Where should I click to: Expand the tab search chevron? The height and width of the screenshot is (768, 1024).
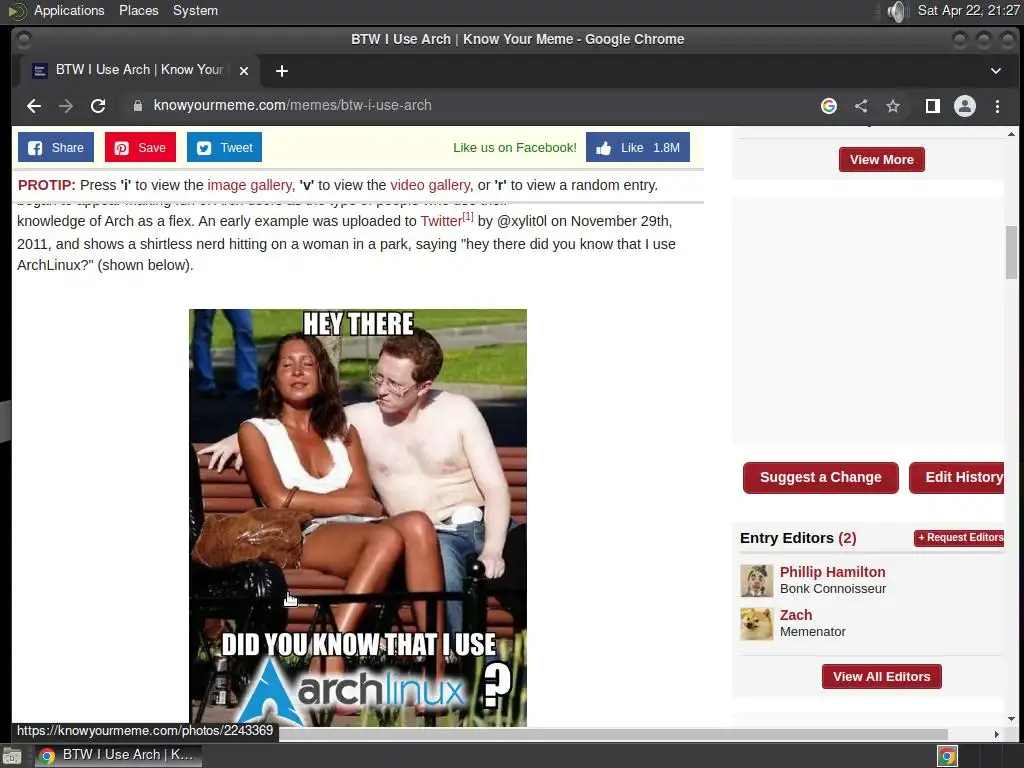[x=996, y=71]
